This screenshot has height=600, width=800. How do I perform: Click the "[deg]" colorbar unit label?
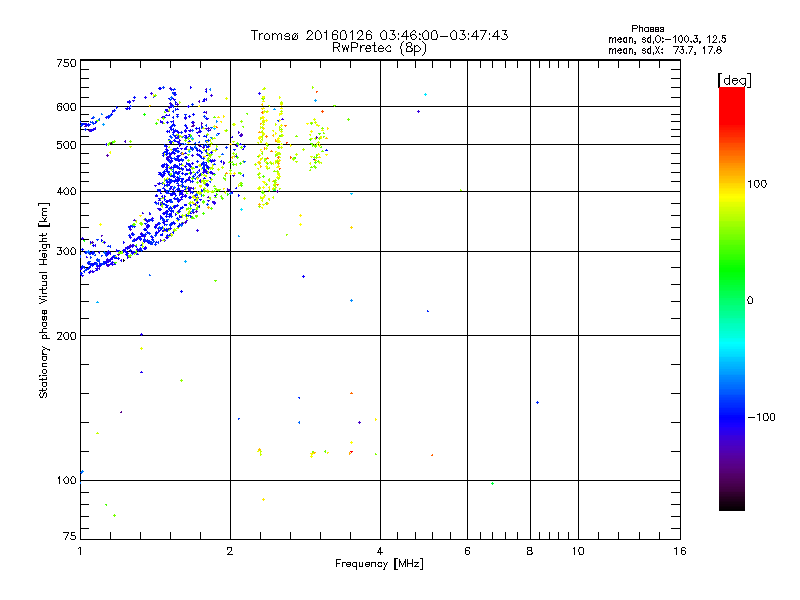(734, 80)
